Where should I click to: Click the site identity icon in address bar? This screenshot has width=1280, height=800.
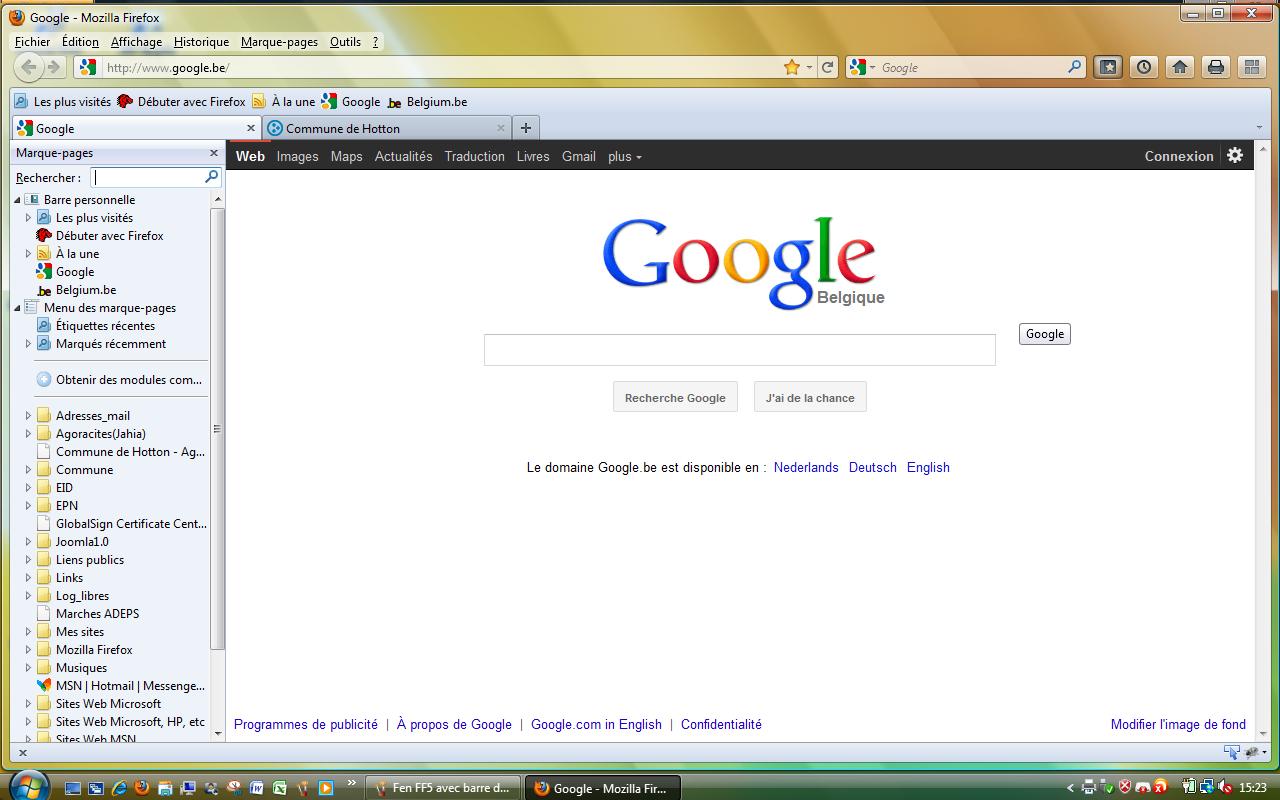tap(87, 67)
